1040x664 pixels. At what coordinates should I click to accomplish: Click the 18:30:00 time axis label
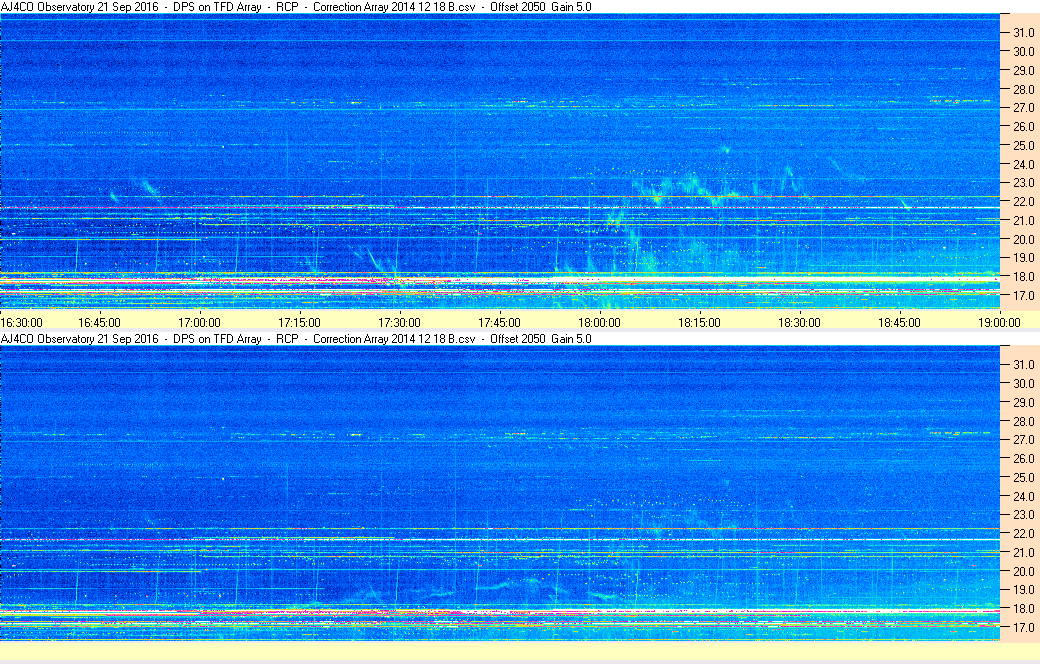pos(799,322)
